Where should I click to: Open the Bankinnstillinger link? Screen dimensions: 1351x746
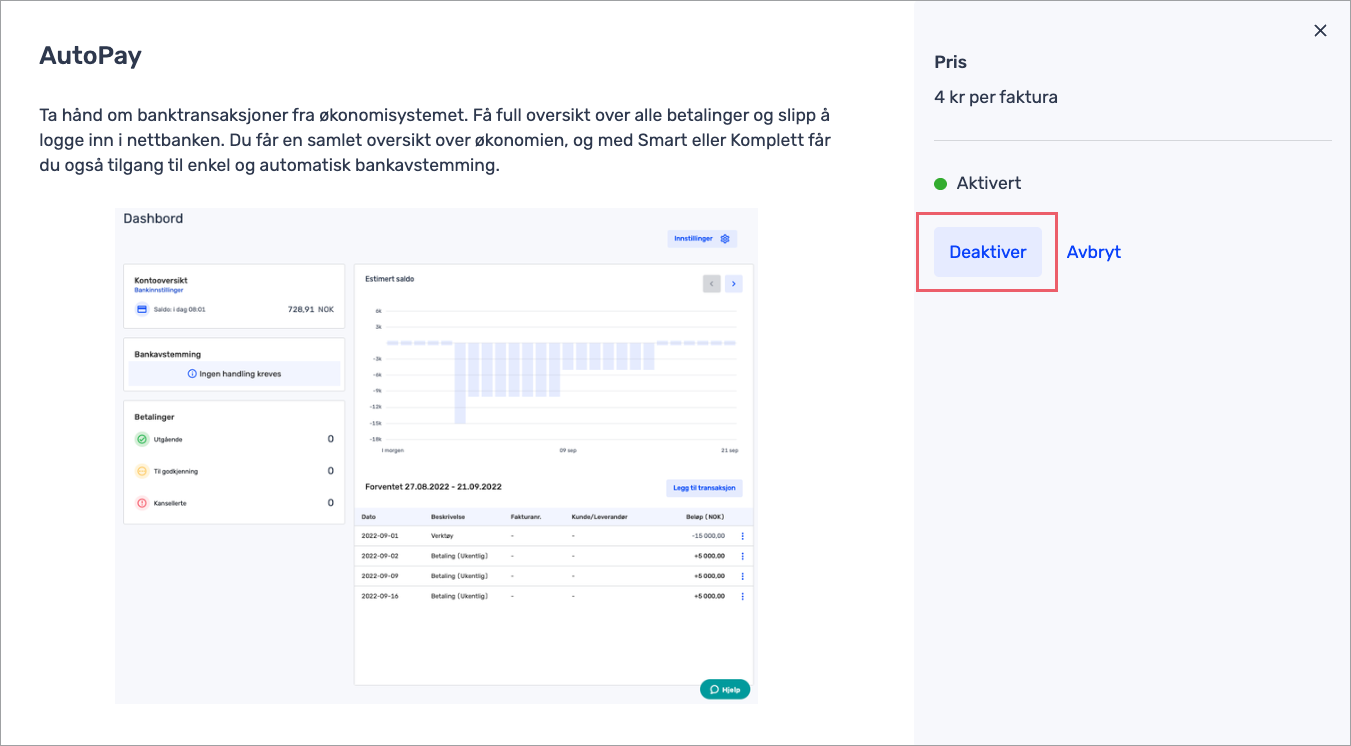click(158, 290)
